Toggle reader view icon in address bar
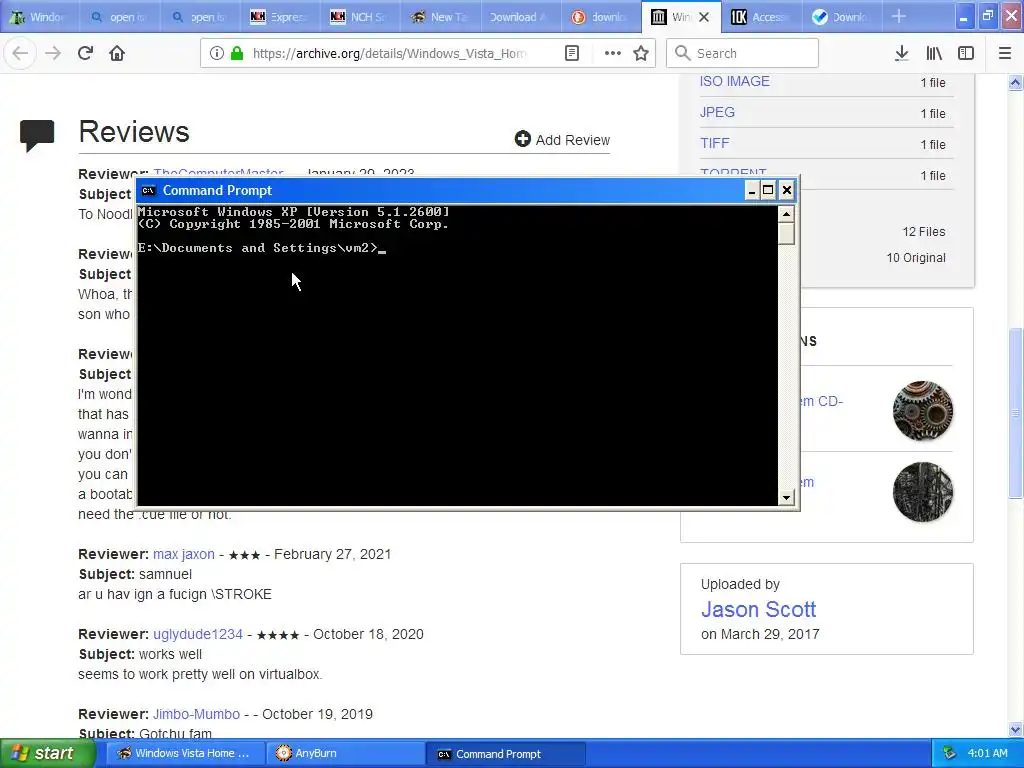 [x=572, y=54]
